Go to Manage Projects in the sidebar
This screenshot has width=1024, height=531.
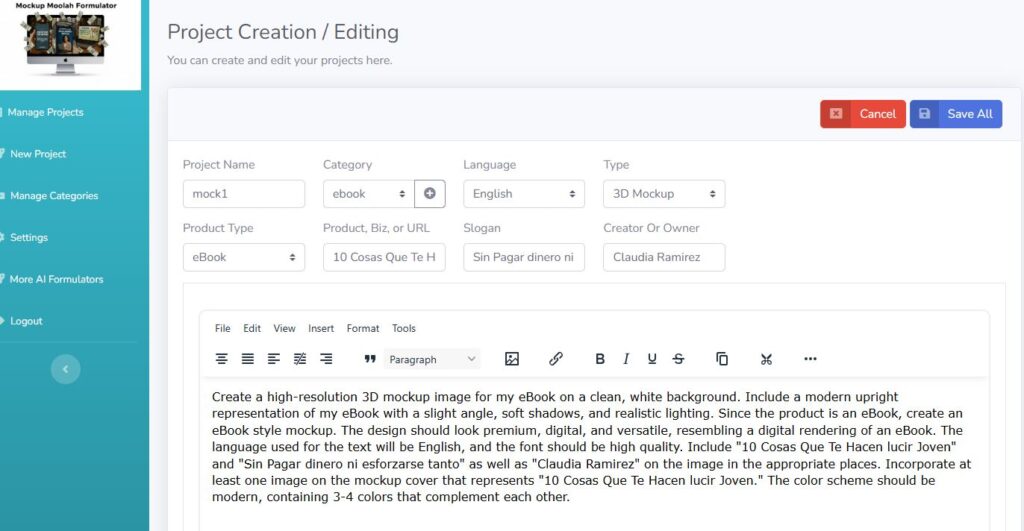(46, 112)
